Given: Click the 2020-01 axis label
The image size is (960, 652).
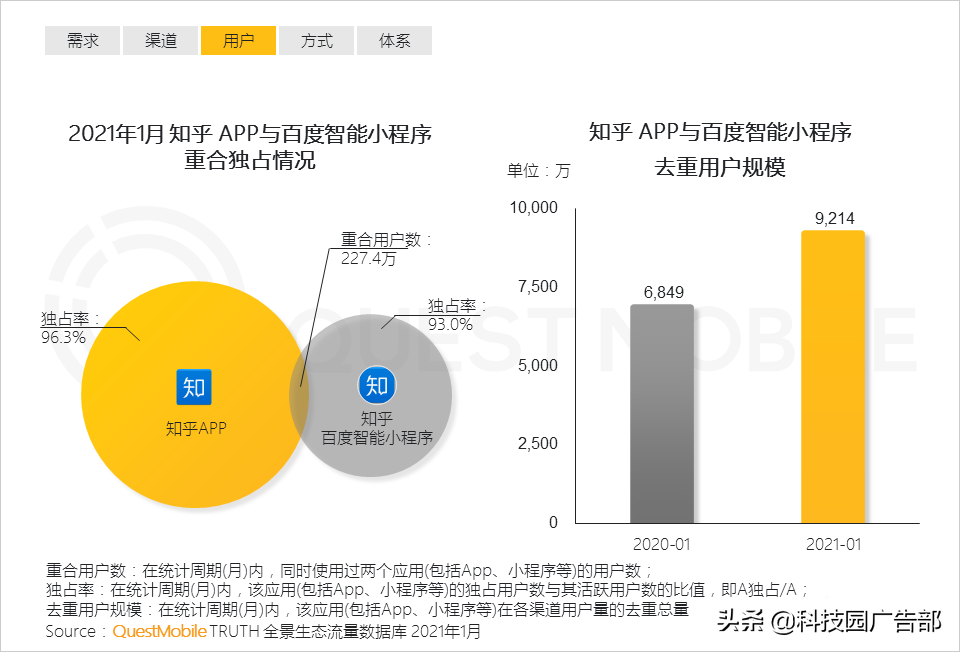Looking at the screenshot, I should 661,544.
